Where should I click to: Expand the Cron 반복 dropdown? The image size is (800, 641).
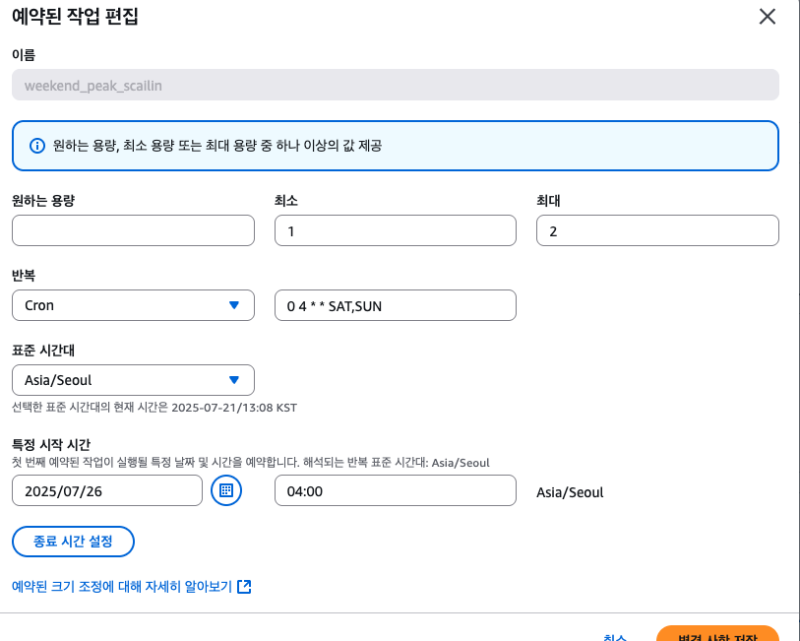point(133,305)
